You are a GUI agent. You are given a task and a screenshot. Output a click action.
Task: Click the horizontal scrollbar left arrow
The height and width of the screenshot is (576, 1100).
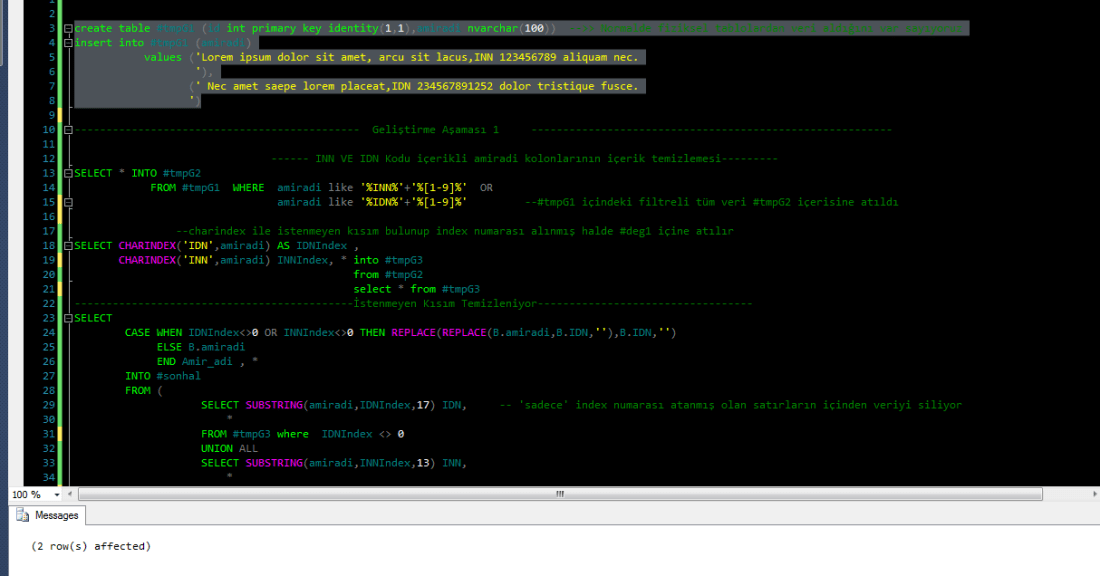click(x=71, y=494)
